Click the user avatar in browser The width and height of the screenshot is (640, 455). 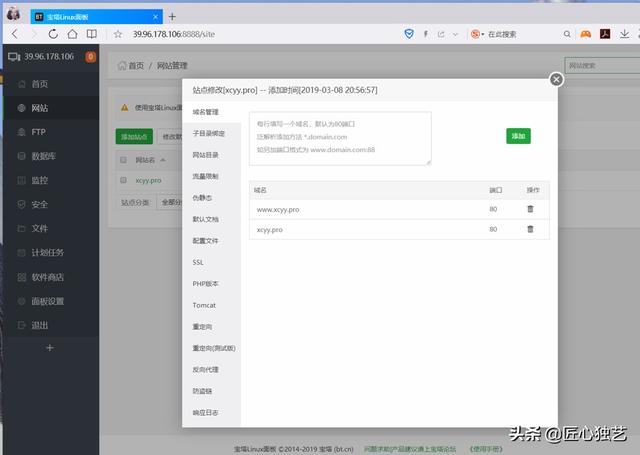pos(13,14)
